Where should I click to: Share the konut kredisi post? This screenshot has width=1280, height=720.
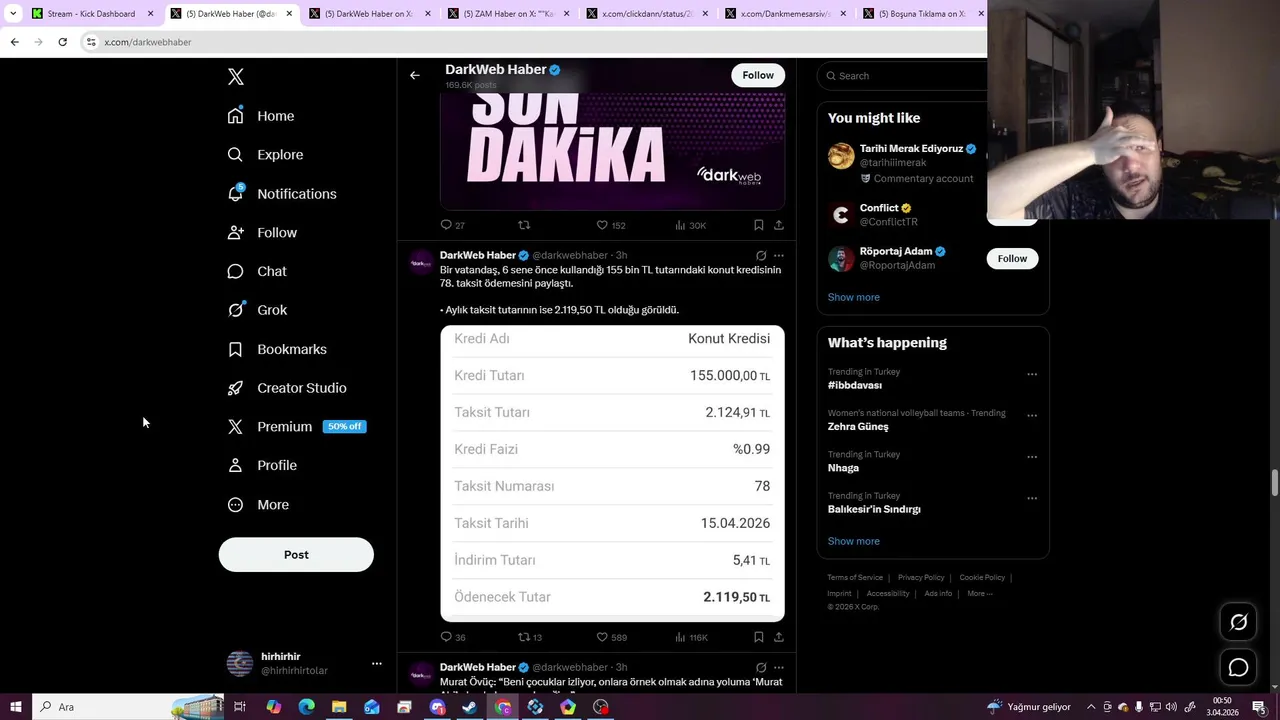pos(779,637)
